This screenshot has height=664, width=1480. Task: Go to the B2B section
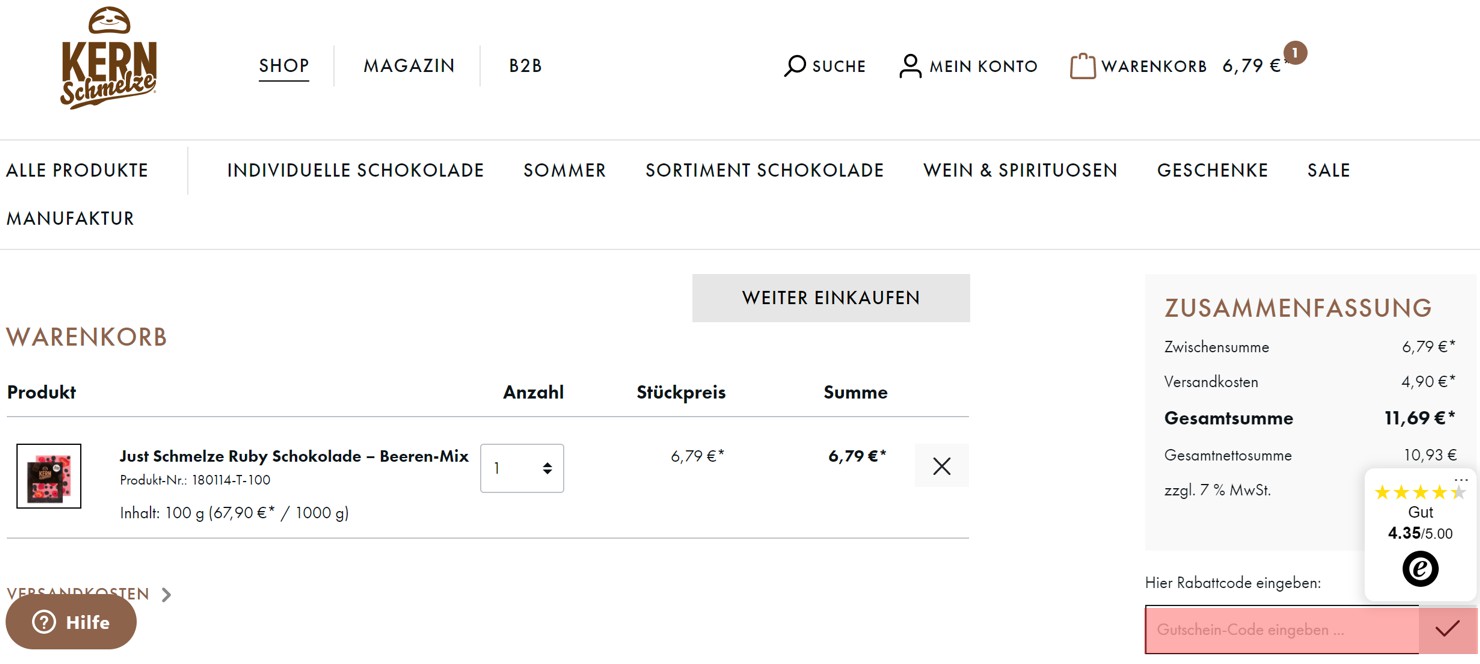click(x=525, y=66)
